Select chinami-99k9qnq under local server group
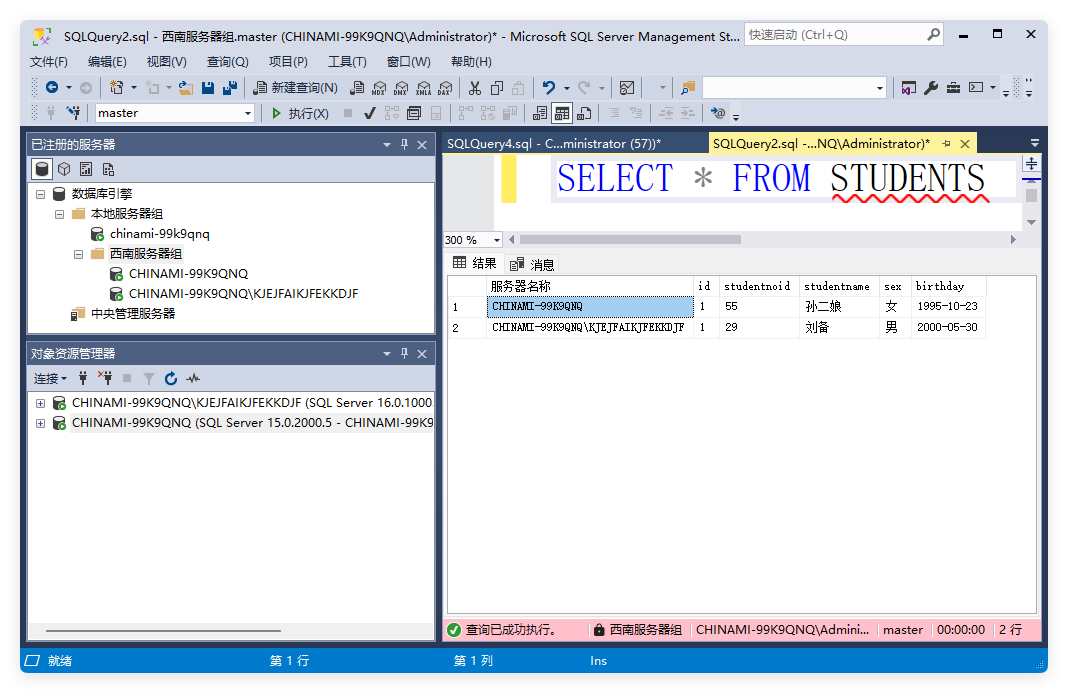Screen dimensions: 1068x693 [x=160, y=234]
